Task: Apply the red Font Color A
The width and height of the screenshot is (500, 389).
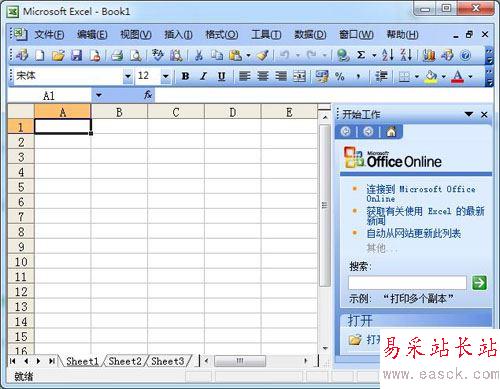Action: pyautogui.click(x=458, y=76)
